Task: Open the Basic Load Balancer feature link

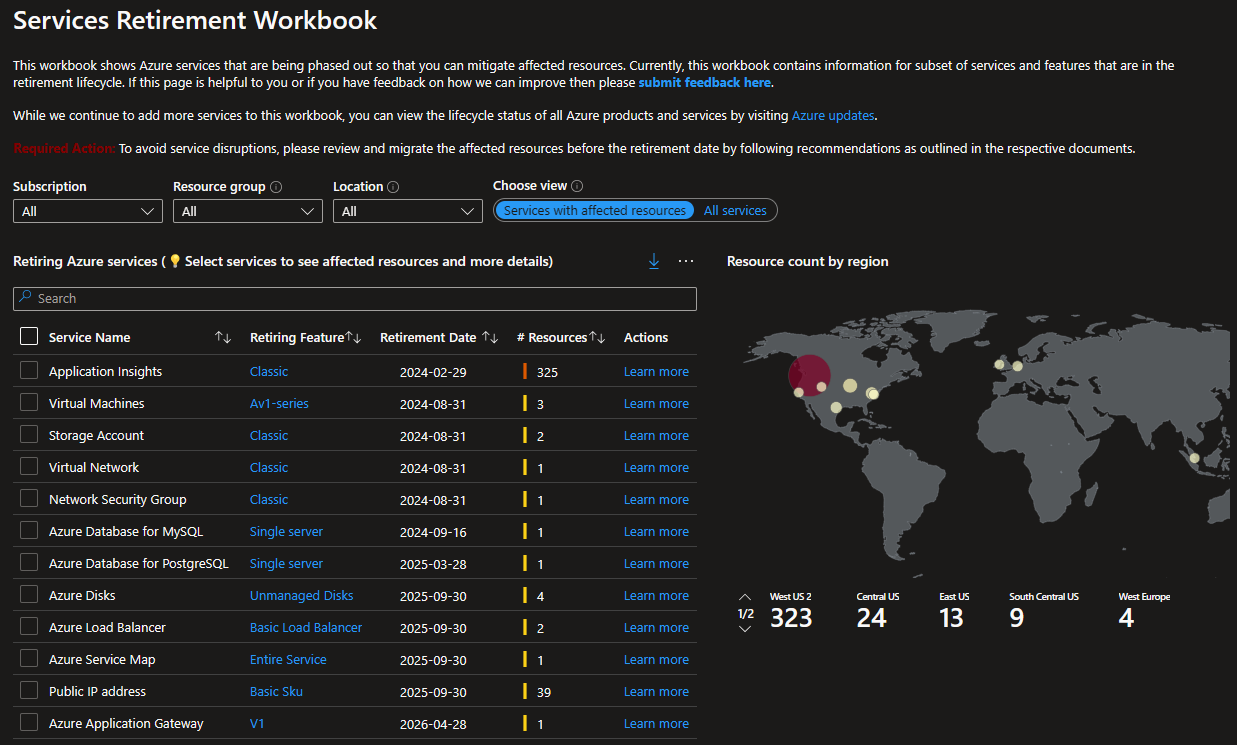Action: click(x=306, y=628)
